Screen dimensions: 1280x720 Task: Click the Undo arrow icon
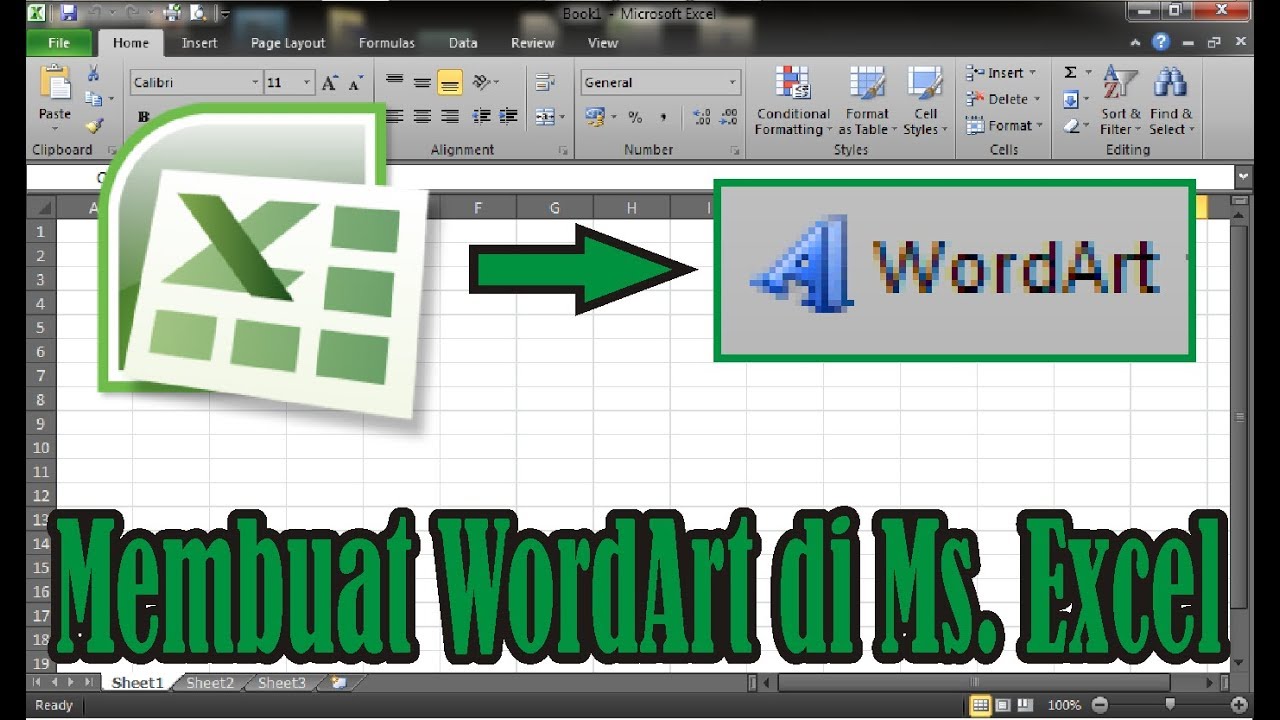(97, 13)
